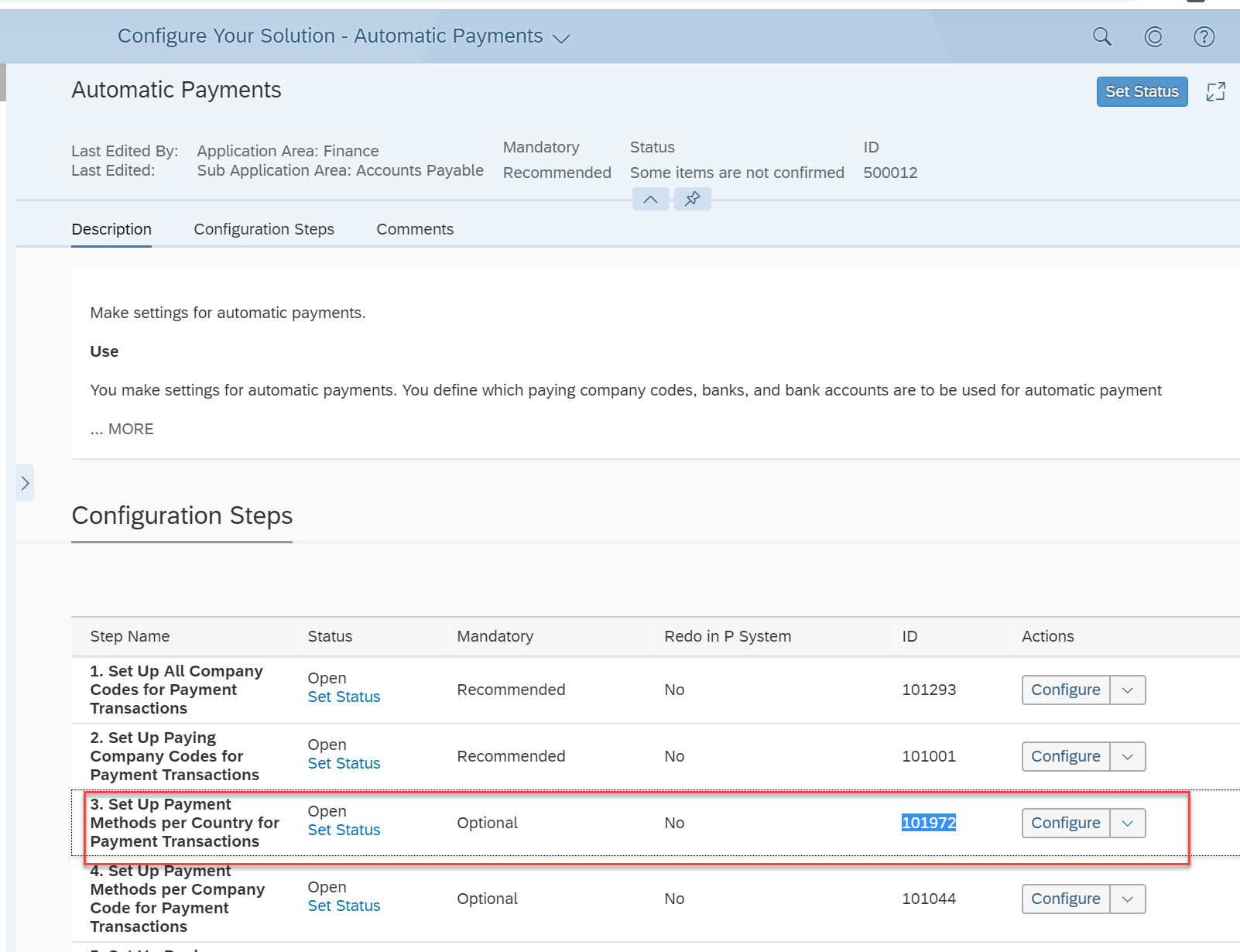Click Sub Application Area: Accounts Payable text
Image resolution: width=1240 pixels, height=952 pixels.
(x=340, y=170)
